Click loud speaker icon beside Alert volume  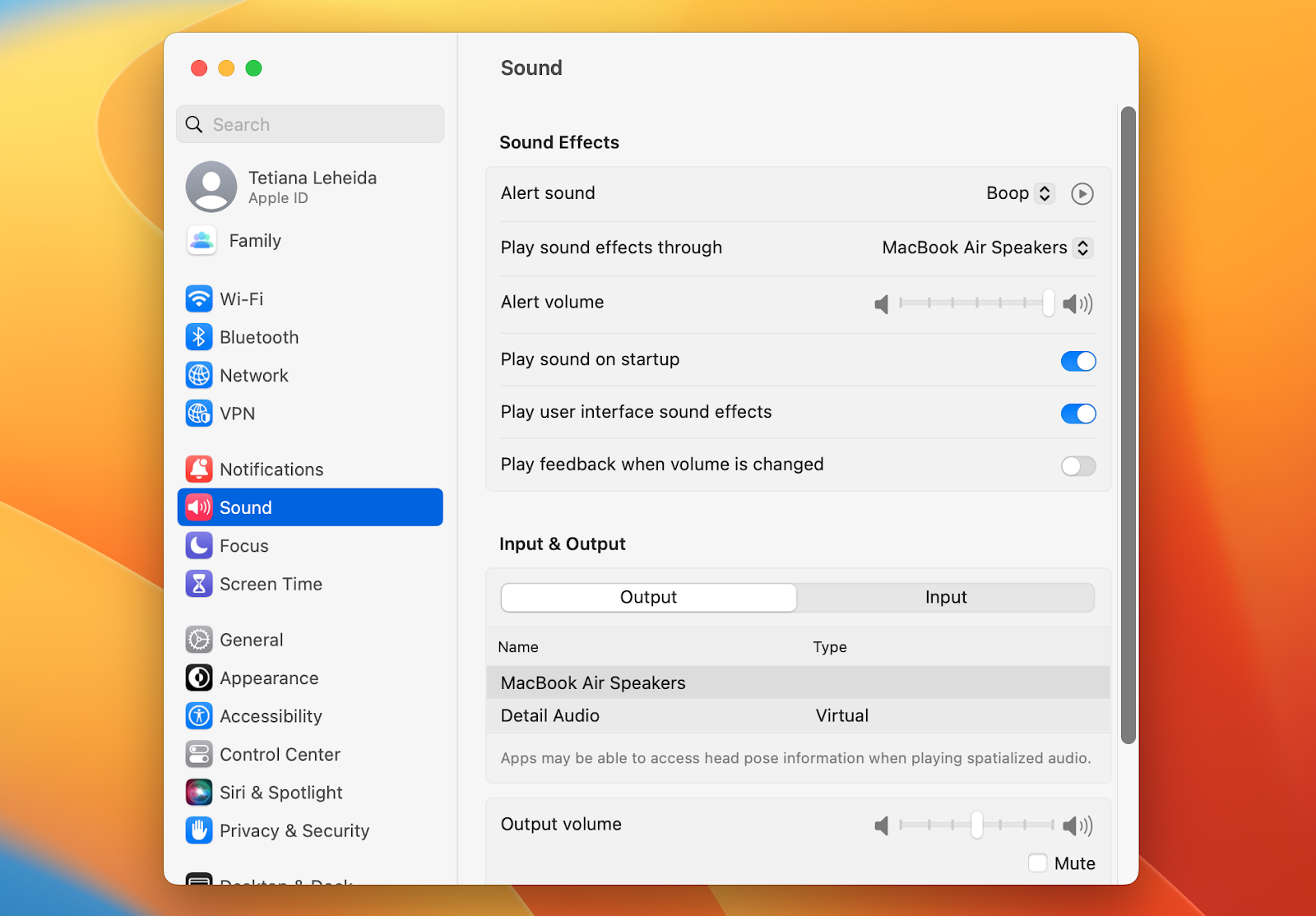click(x=1077, y=304)
